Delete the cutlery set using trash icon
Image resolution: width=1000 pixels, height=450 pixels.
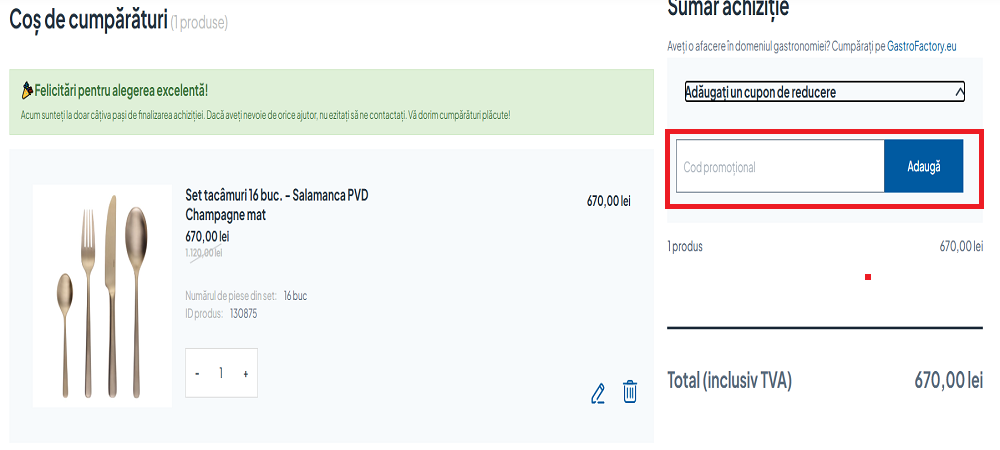(x=630, y=392)
